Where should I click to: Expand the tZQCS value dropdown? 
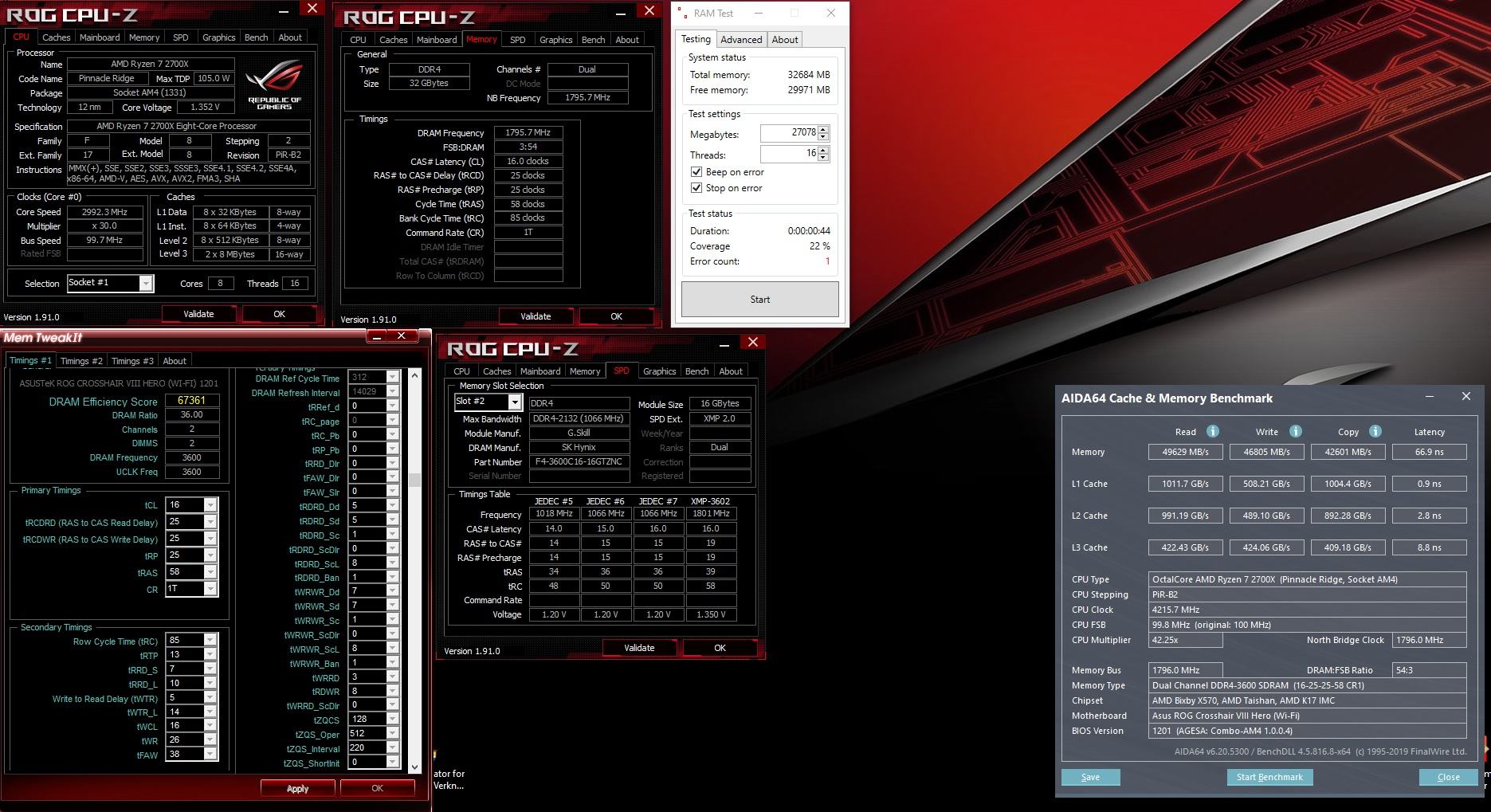[393, 719]
